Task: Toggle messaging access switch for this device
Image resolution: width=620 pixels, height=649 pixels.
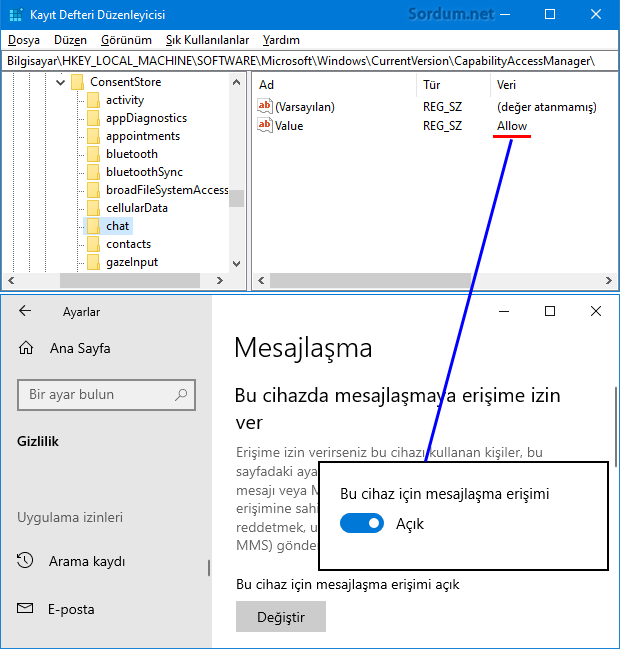Action: (x=362, y=524)
